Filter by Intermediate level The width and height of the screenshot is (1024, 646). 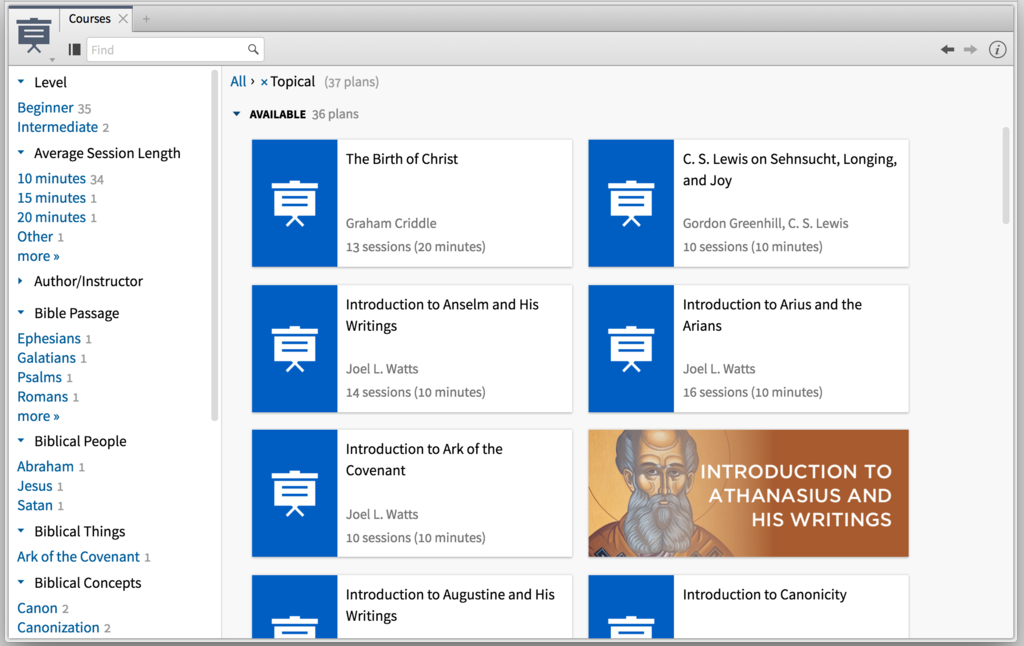point(57,127)
